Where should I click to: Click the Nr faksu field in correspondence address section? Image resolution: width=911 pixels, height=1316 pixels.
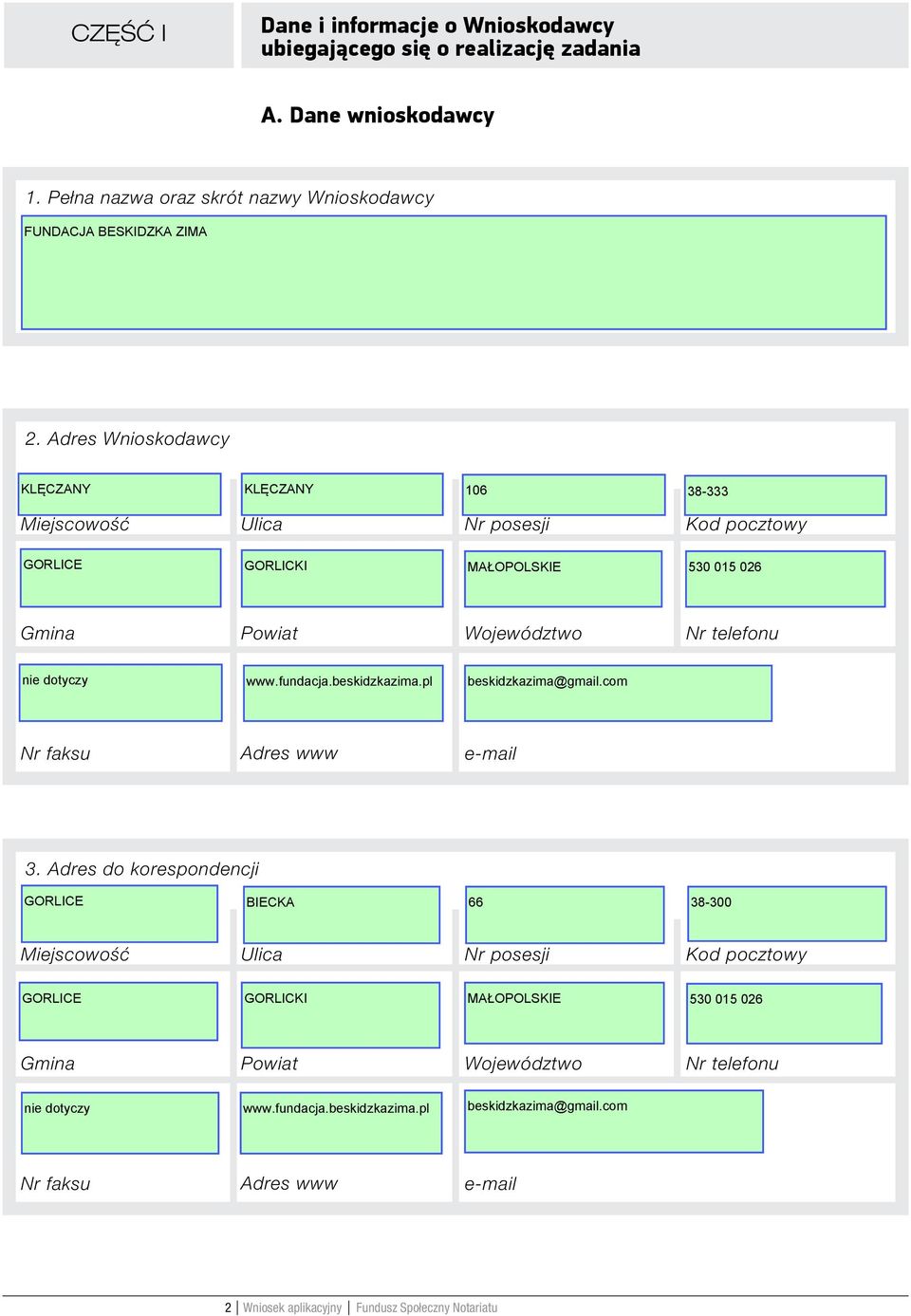[121, 1123]
